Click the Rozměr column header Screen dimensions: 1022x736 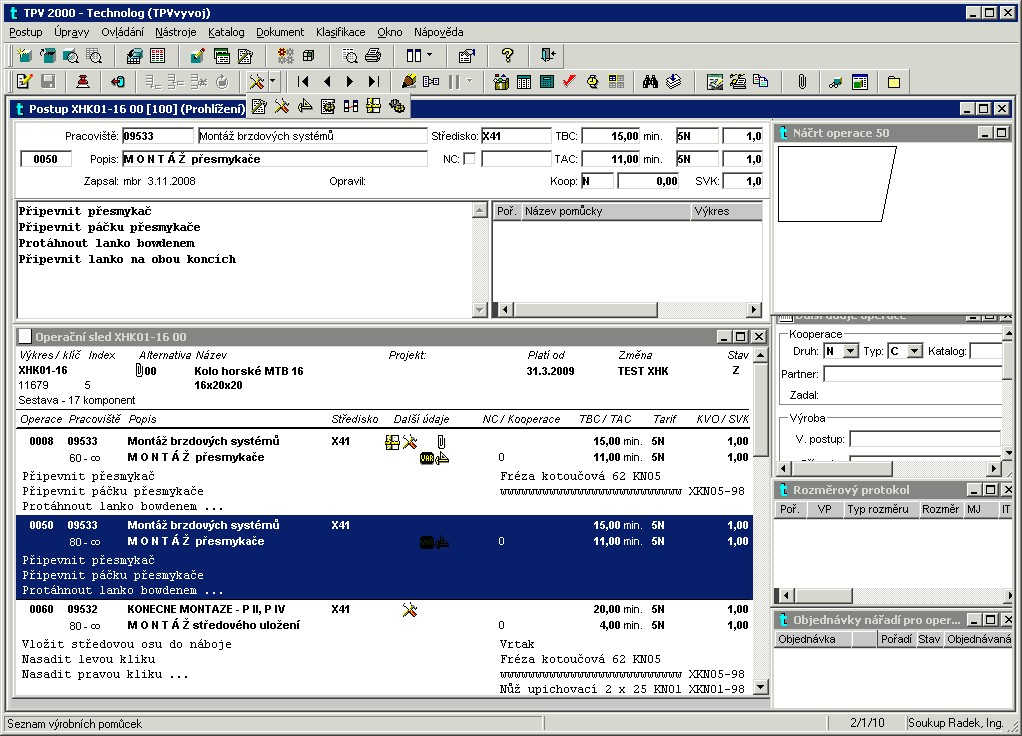point(941,509)
